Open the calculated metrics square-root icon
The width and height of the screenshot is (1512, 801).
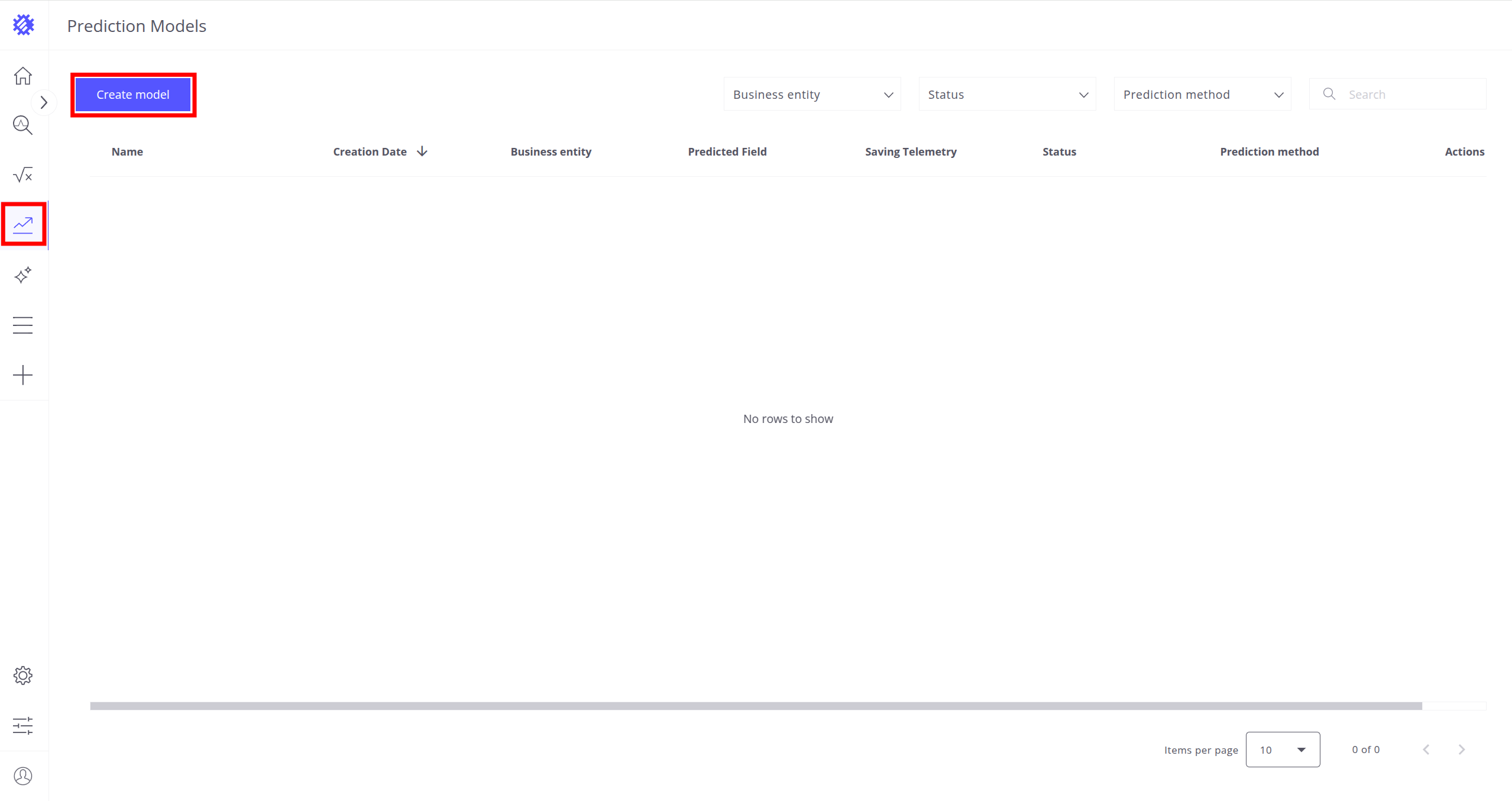[x=23, y=175]
